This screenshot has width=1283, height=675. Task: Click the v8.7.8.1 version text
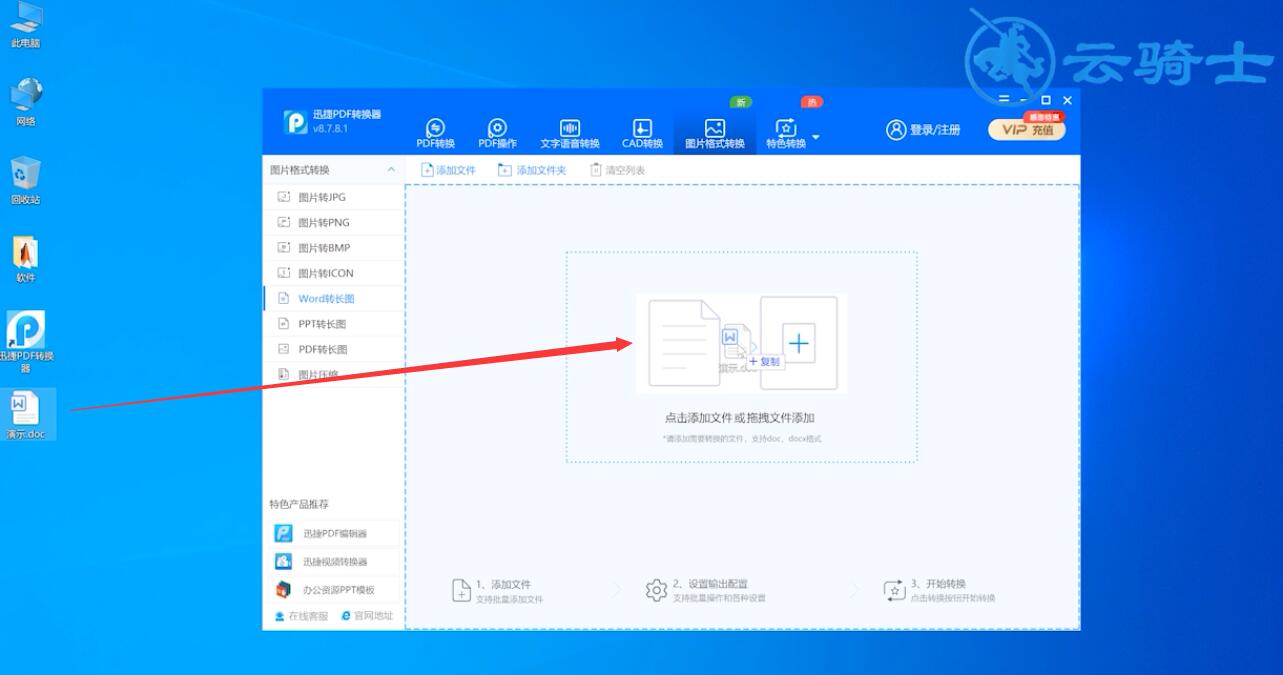click(330, 129)
